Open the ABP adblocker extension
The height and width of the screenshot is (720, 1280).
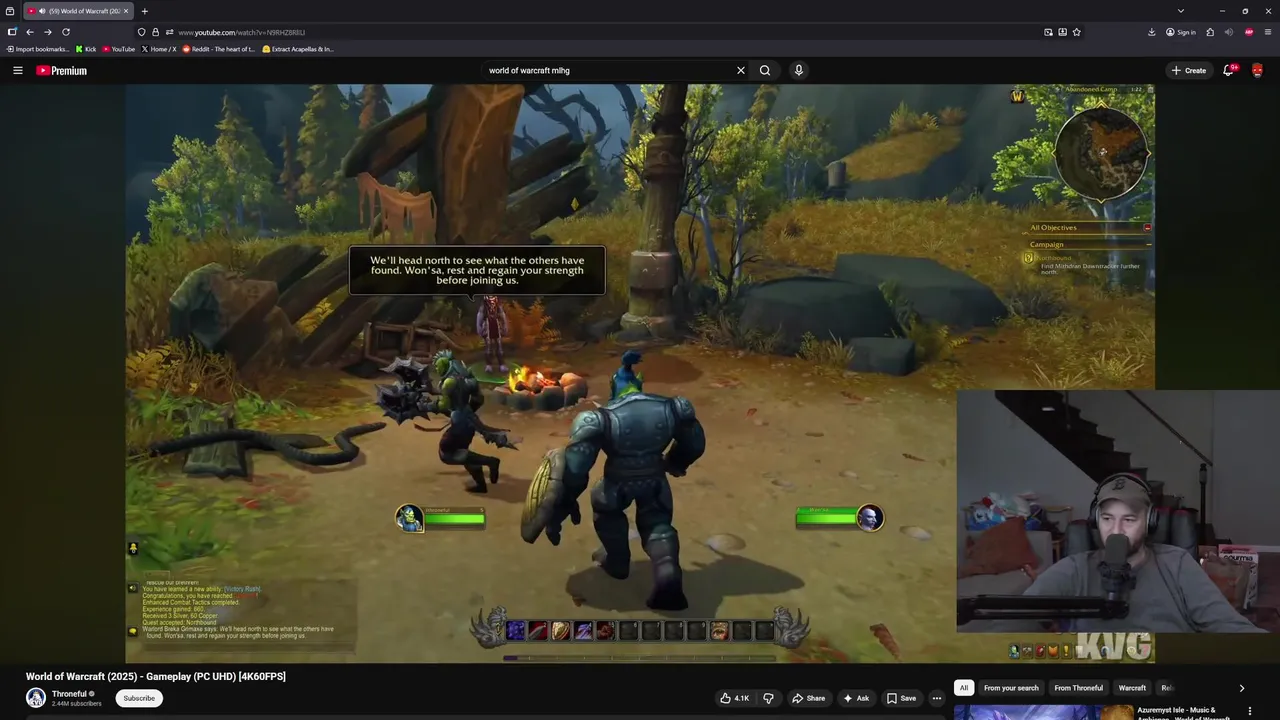coord(1249,32)
